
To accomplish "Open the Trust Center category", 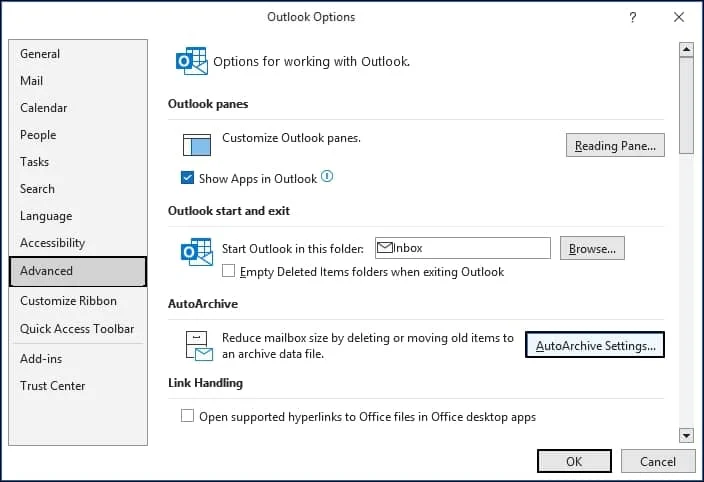I will (78, 386).
